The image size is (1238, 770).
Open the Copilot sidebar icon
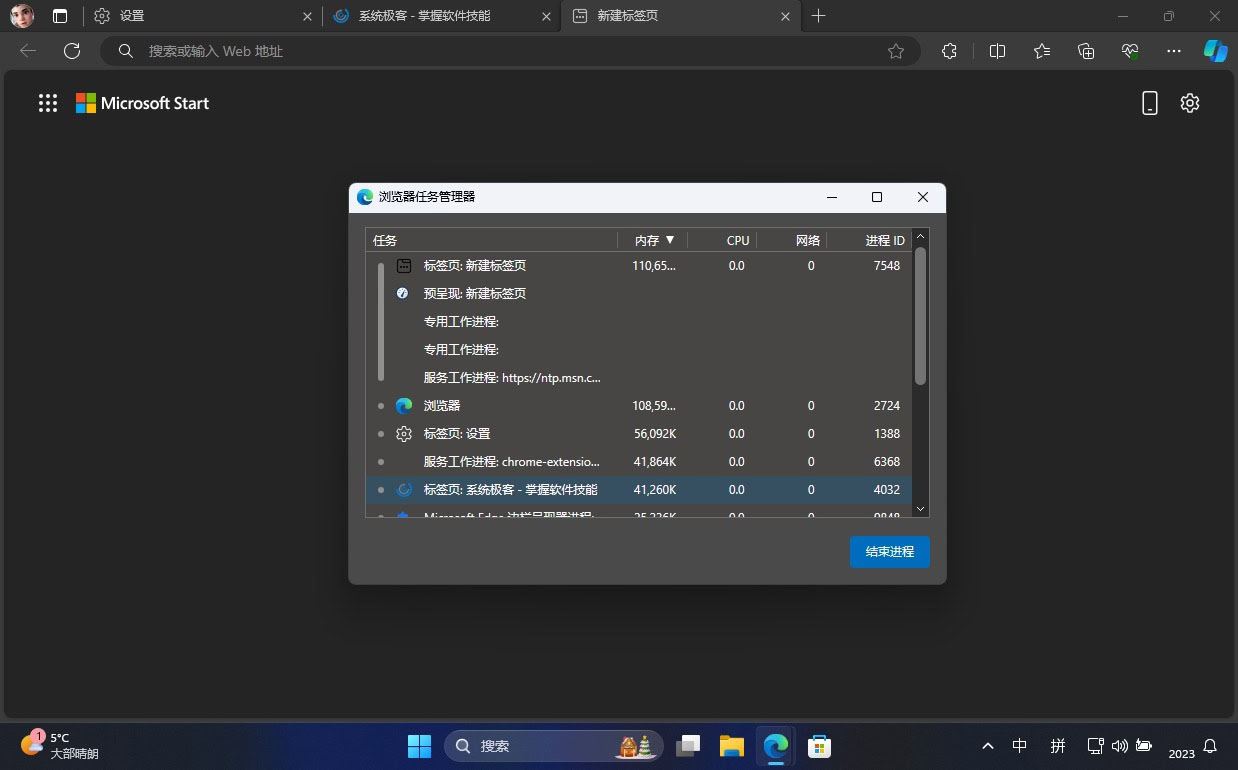tap(1215, 51)
